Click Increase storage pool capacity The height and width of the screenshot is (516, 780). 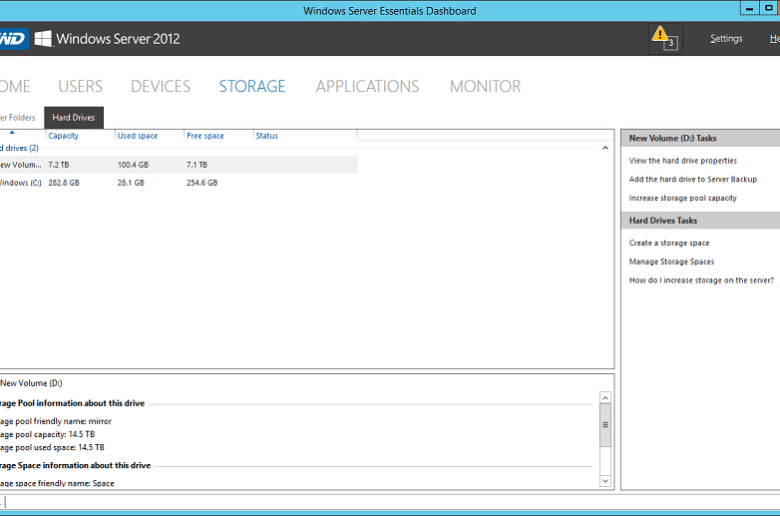click(x=682, y=198)
